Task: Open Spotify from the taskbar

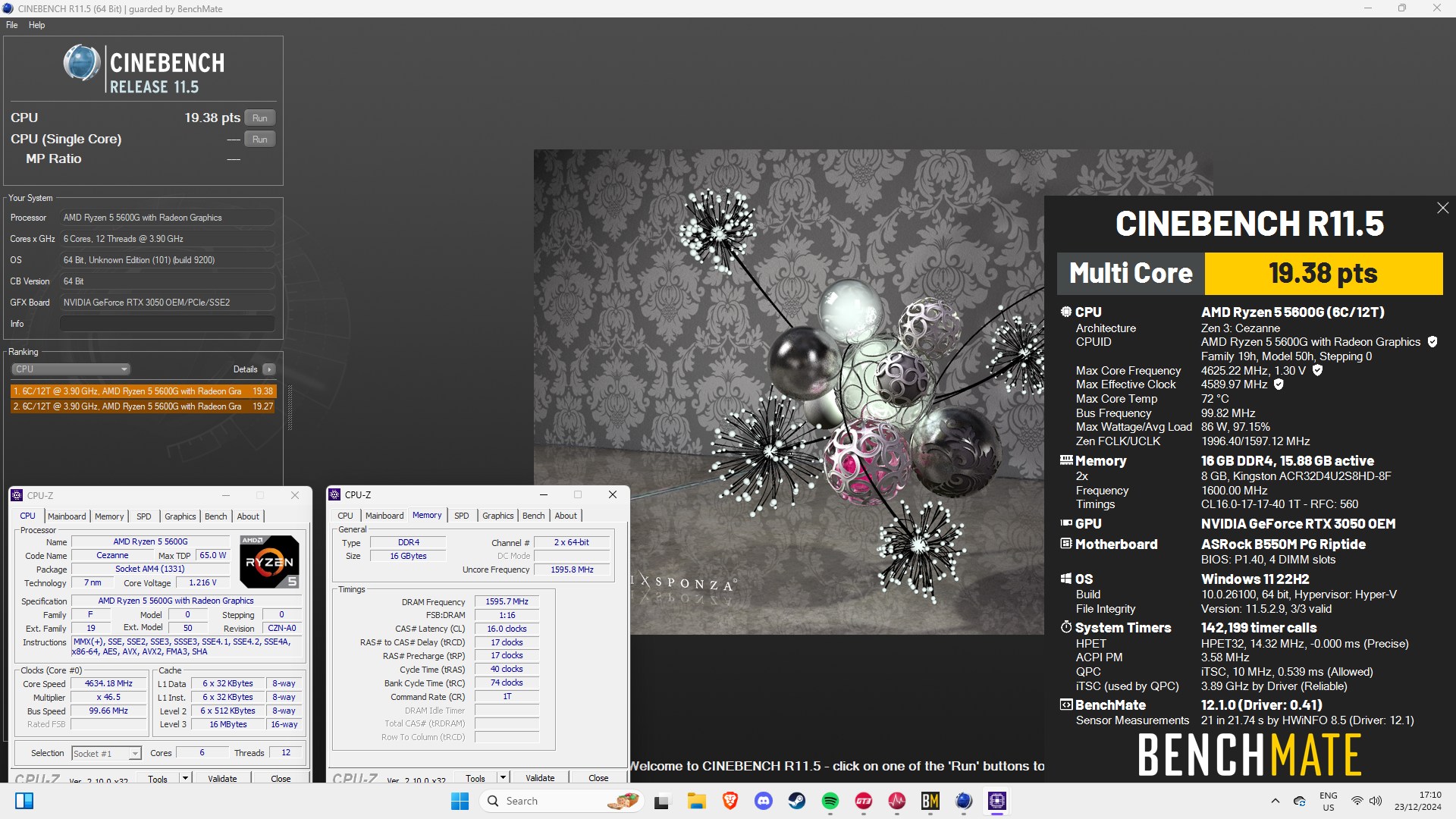Action: pos(830,801)
